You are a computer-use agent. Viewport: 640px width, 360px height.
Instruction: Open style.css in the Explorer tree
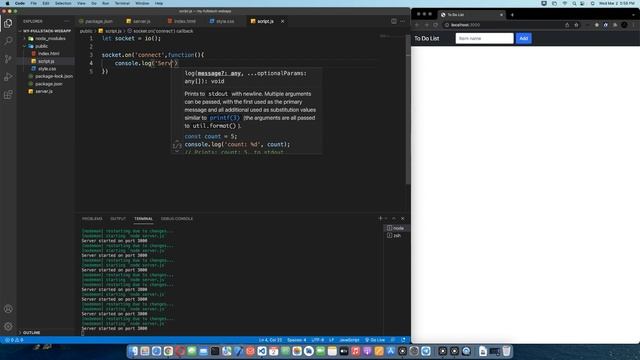pos(45,69)
